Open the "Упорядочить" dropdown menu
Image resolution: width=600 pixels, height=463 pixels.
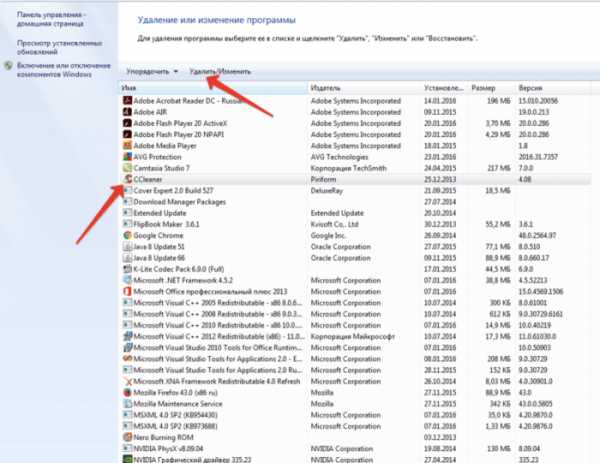coord(151,72)
